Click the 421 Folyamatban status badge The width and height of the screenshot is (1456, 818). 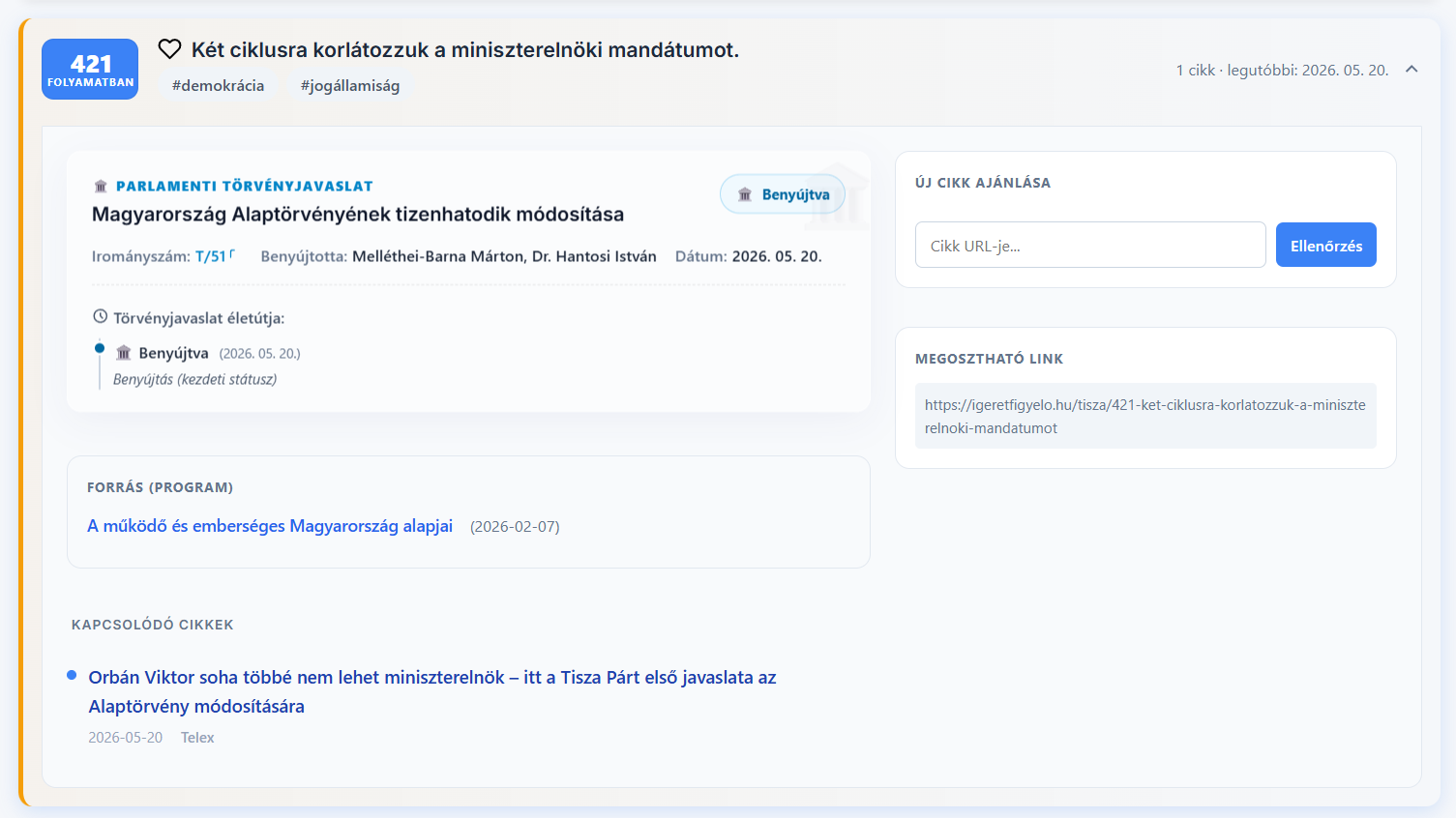[90, 70]
